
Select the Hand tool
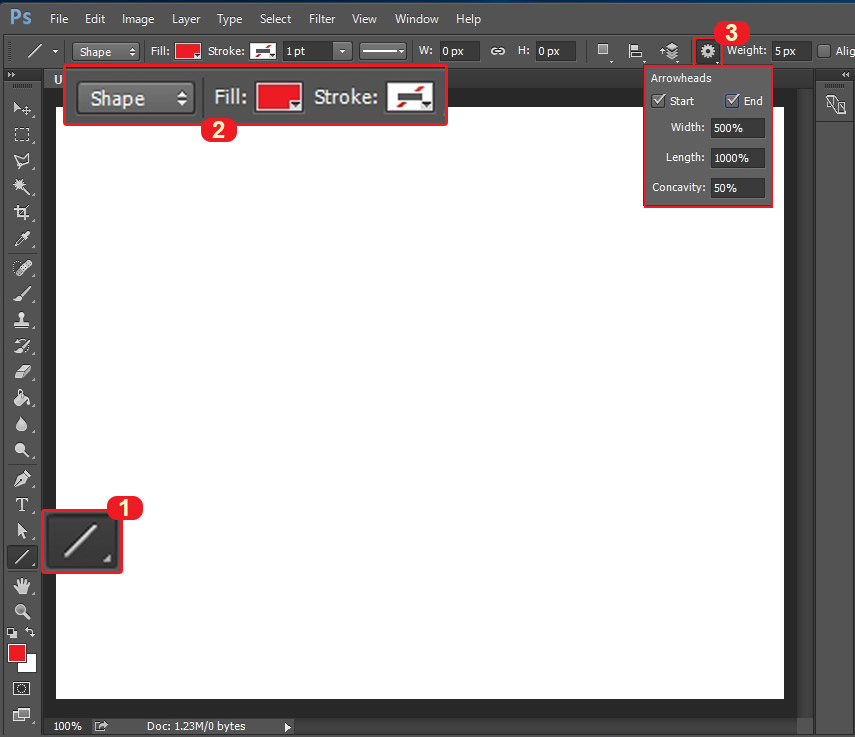(22, 586)
